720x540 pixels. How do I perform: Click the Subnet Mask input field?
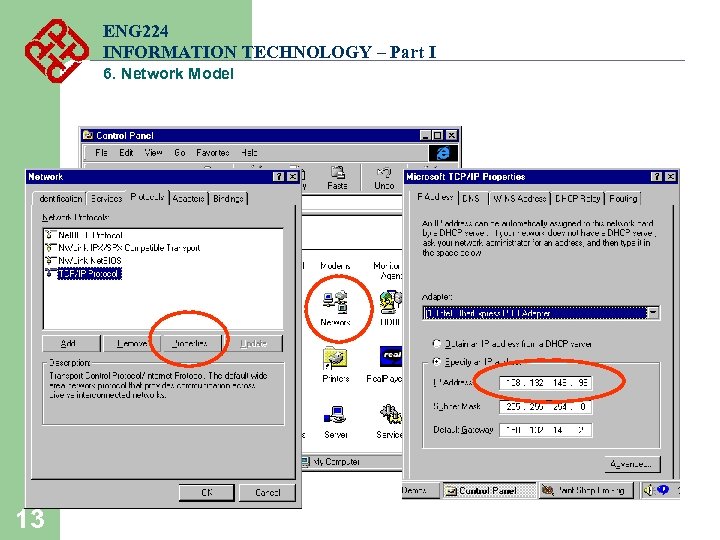tap(546, 406)
